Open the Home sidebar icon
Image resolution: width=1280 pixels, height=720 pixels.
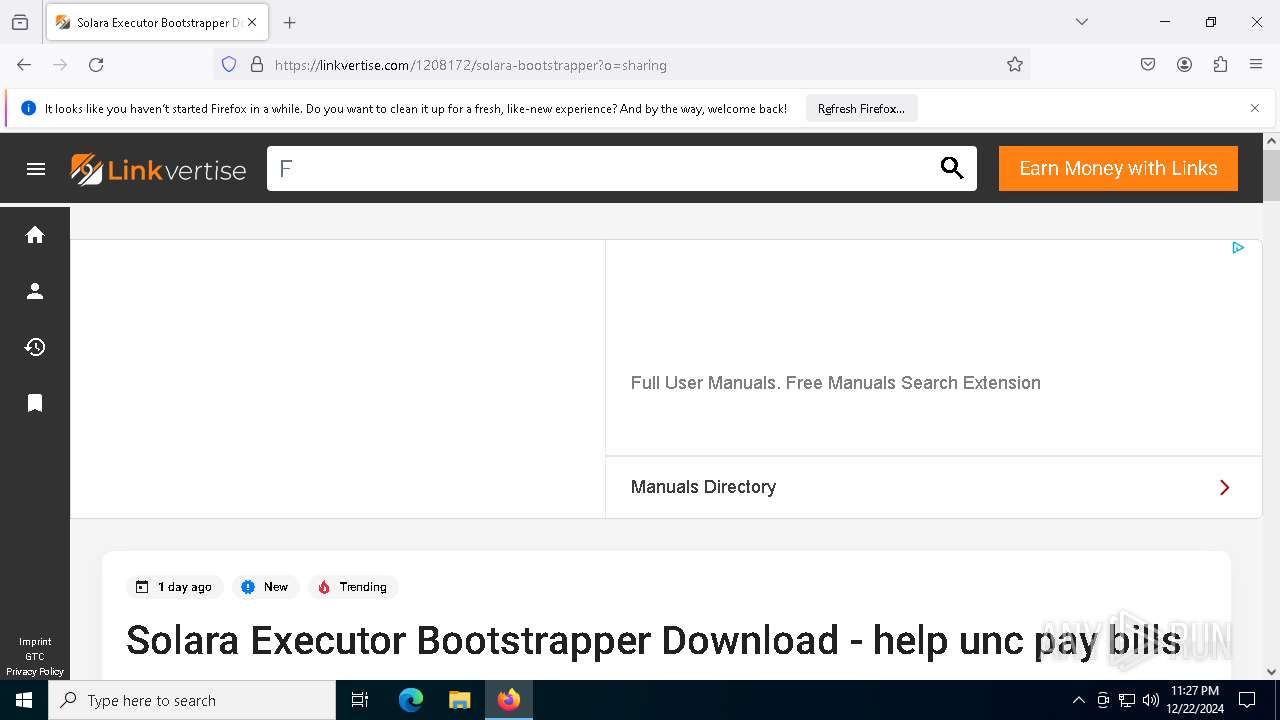pyautogui.click(x=35, y=234)
